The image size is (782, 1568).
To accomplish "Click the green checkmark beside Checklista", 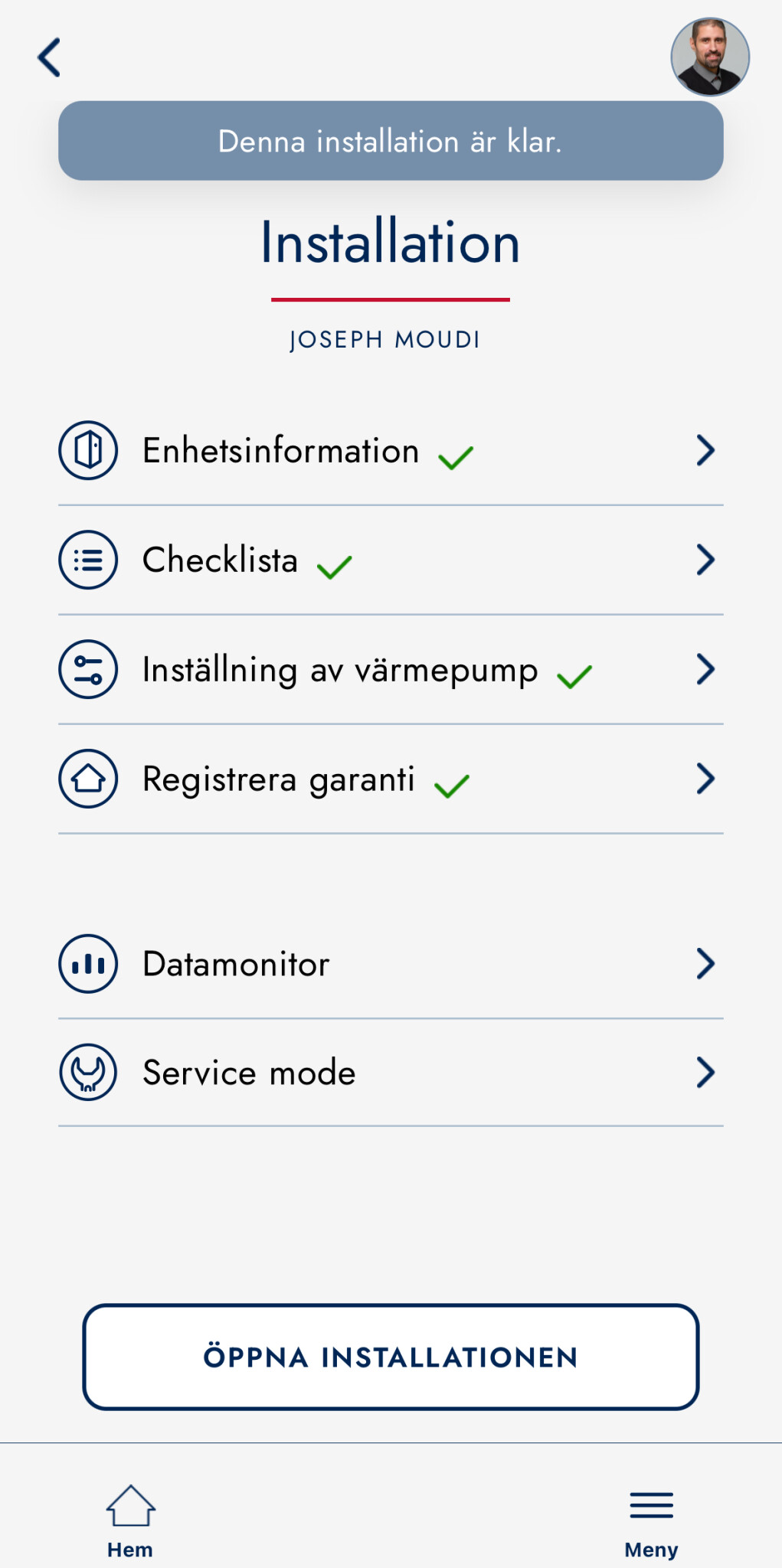I will tap(335, 567).
